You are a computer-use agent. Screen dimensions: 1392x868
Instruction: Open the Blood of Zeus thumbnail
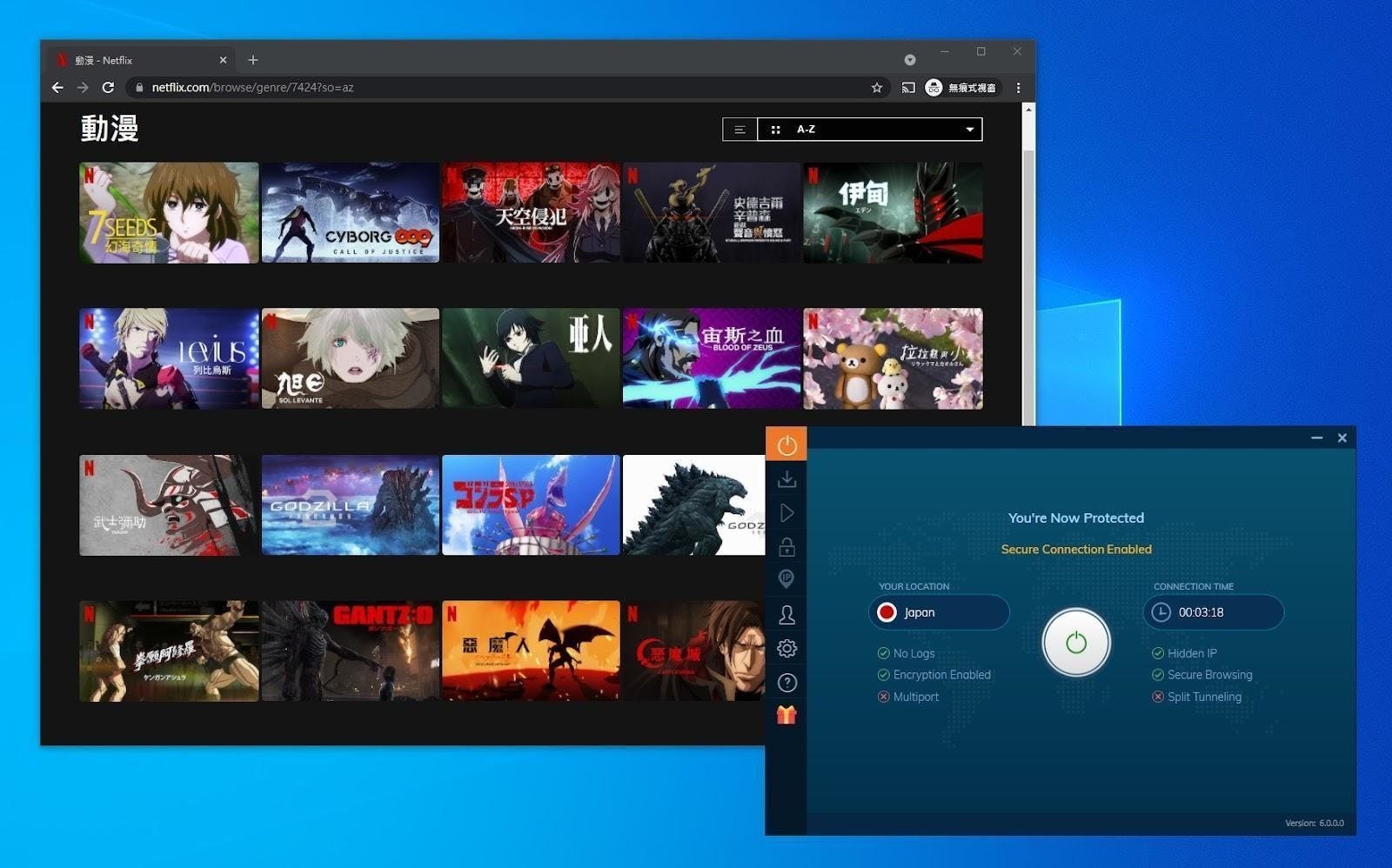point(712,358)
